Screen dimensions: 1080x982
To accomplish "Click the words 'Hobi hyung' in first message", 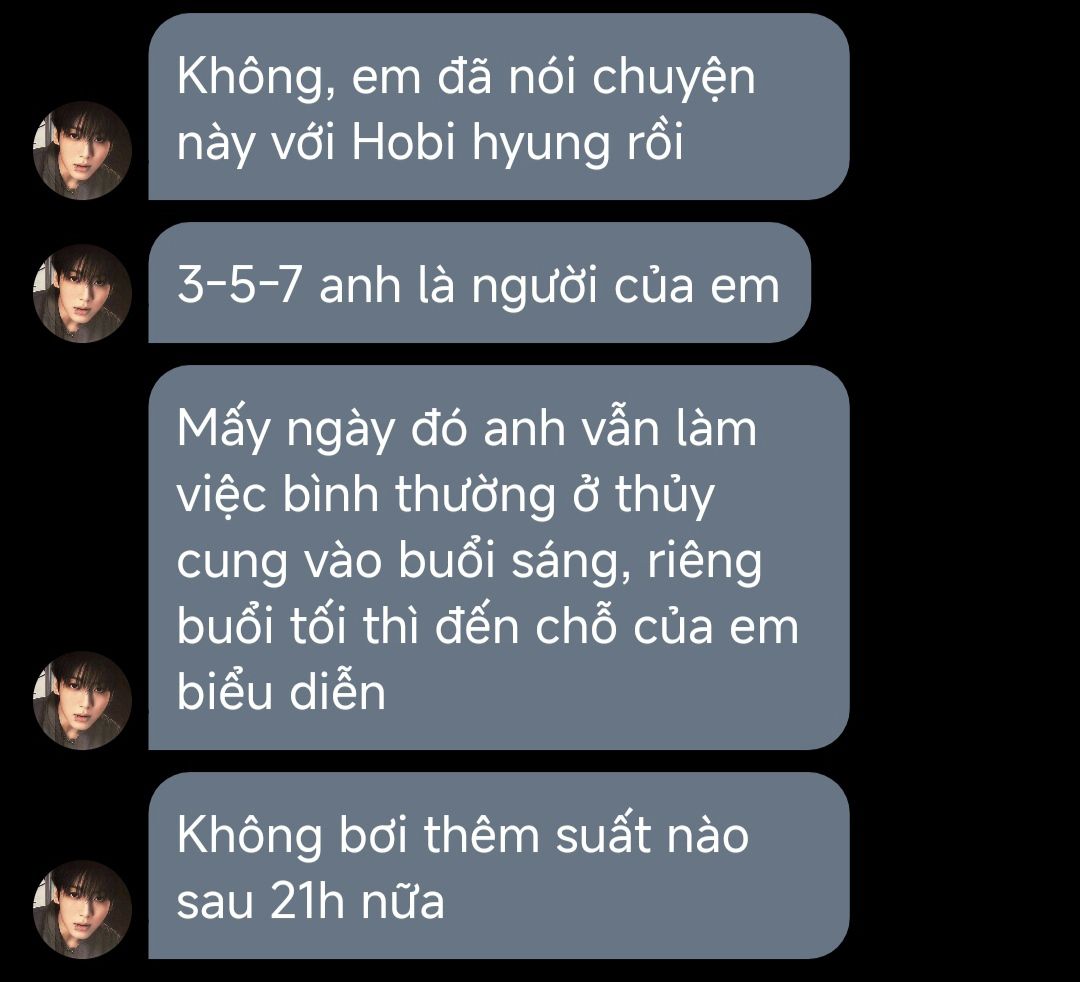I will point(481,145).
